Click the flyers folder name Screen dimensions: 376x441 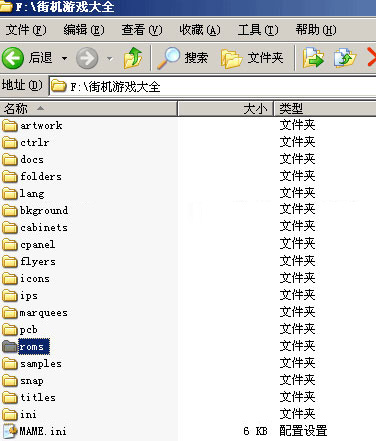[x=38, y=262]
